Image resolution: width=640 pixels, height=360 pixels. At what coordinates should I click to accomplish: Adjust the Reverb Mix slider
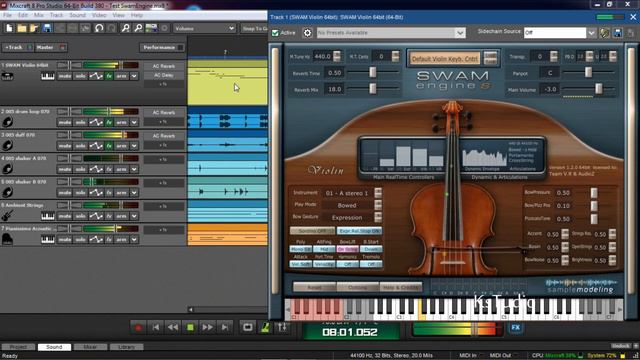click(373, 89)
